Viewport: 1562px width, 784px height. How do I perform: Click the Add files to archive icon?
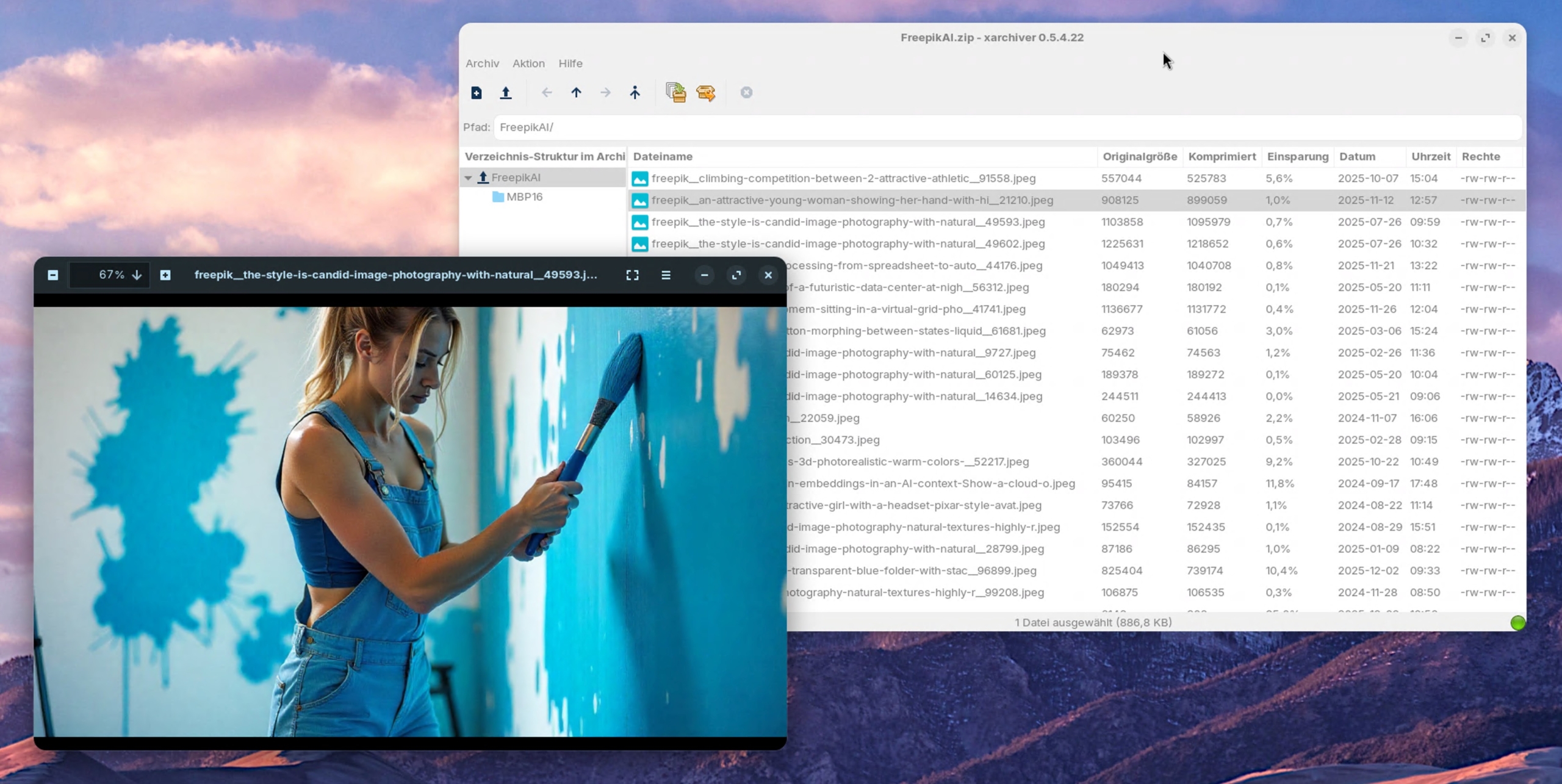(x=675, y=93)
